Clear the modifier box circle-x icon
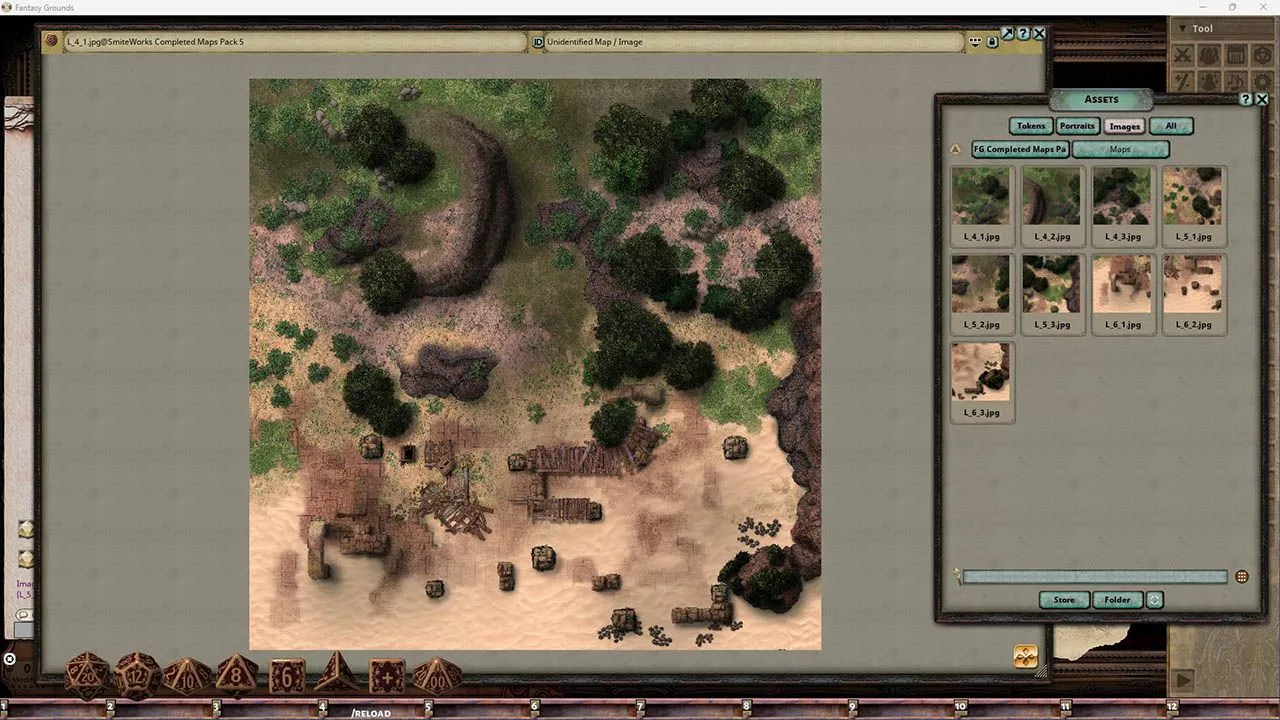 10,659
